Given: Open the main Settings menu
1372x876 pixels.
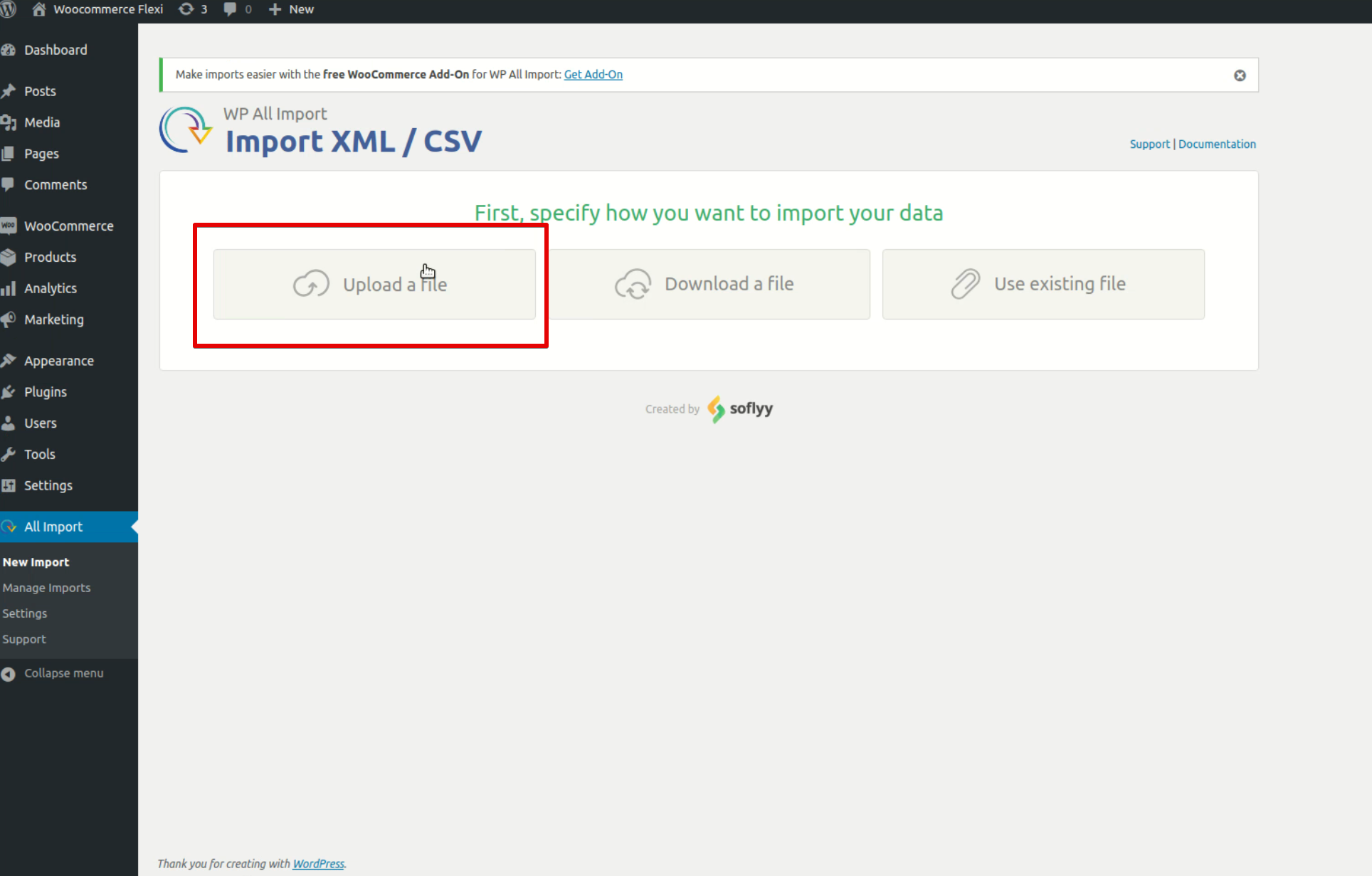Looking at the screenshot, I should point(48,485).
